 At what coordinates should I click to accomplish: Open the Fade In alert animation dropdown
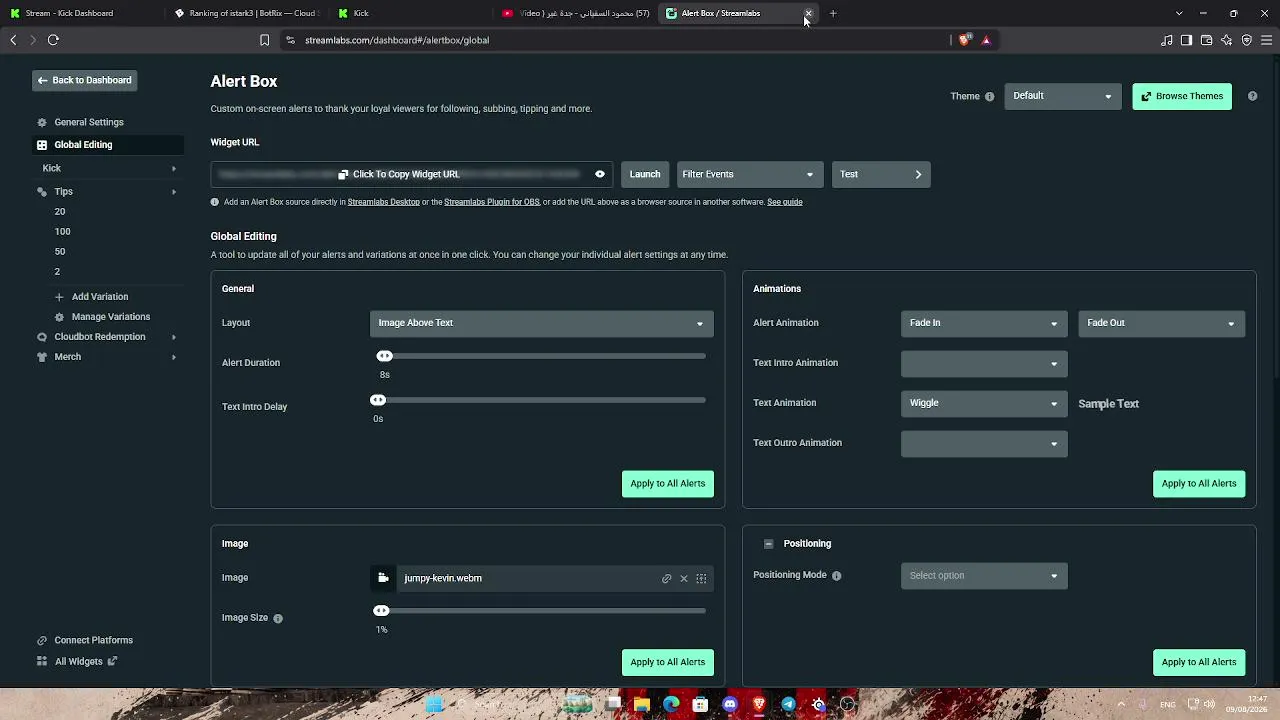[984, 323]
